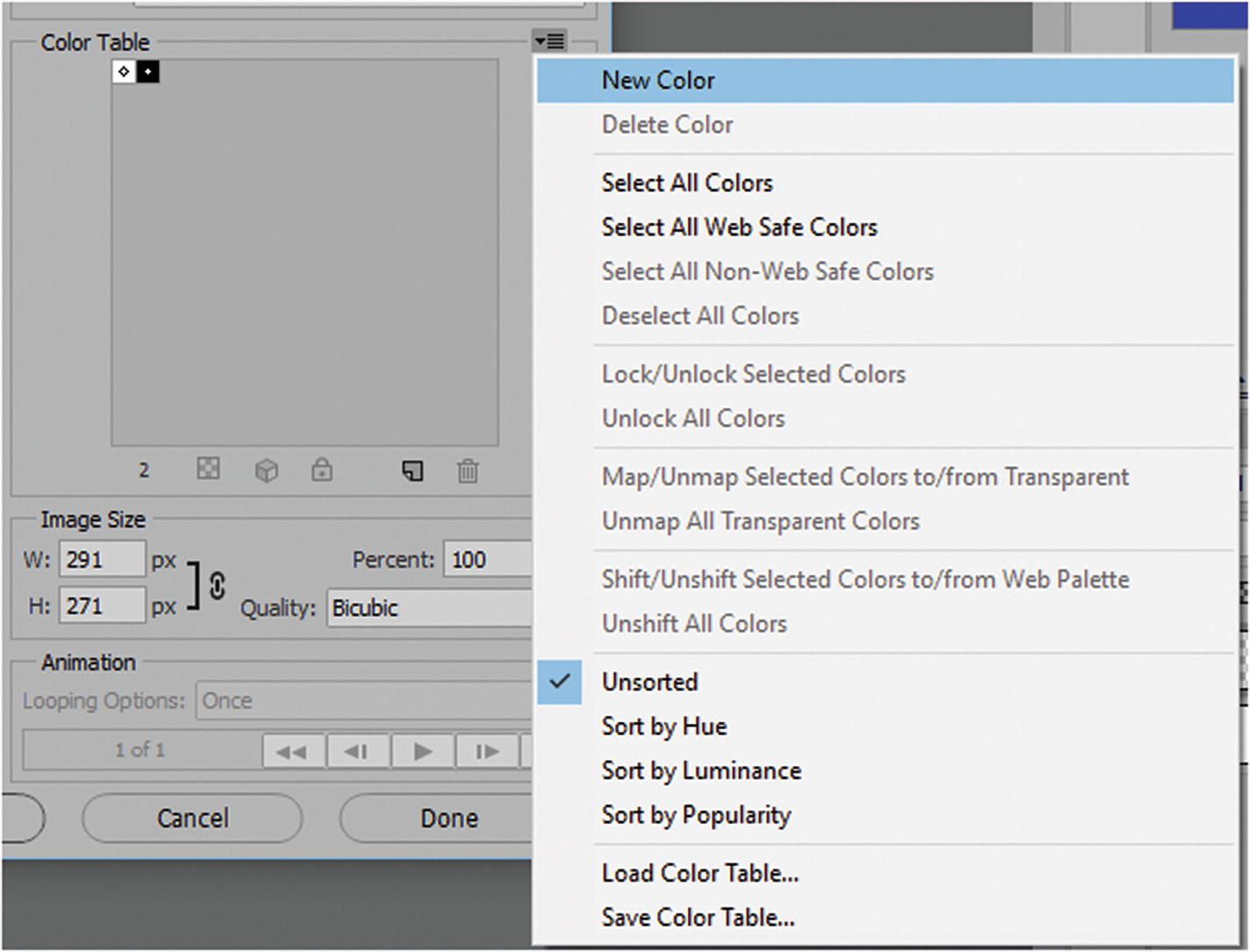The image size is (1250, 952).
Task: Click the image width input field
Action: click(102, 560)
